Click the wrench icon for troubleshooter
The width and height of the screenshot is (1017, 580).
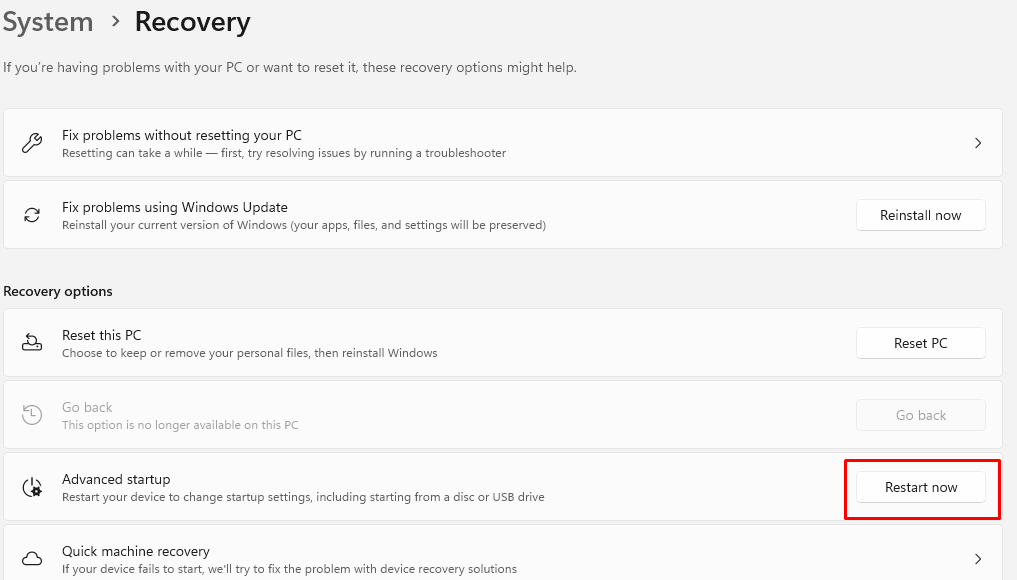click(x=32, y=143)
